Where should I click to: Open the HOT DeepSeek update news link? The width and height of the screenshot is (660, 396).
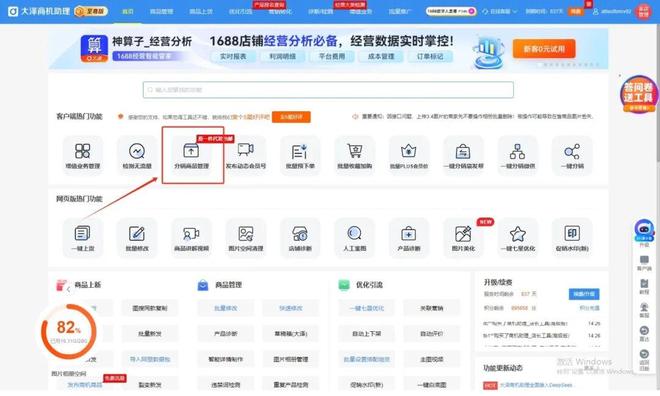(x=536, y=385)
